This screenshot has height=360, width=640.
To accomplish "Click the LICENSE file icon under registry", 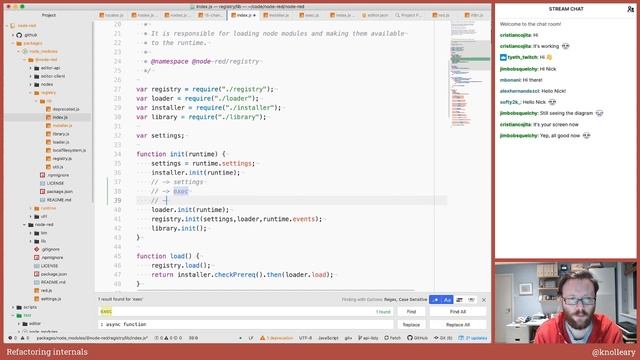I will click(x=42, y=183).
